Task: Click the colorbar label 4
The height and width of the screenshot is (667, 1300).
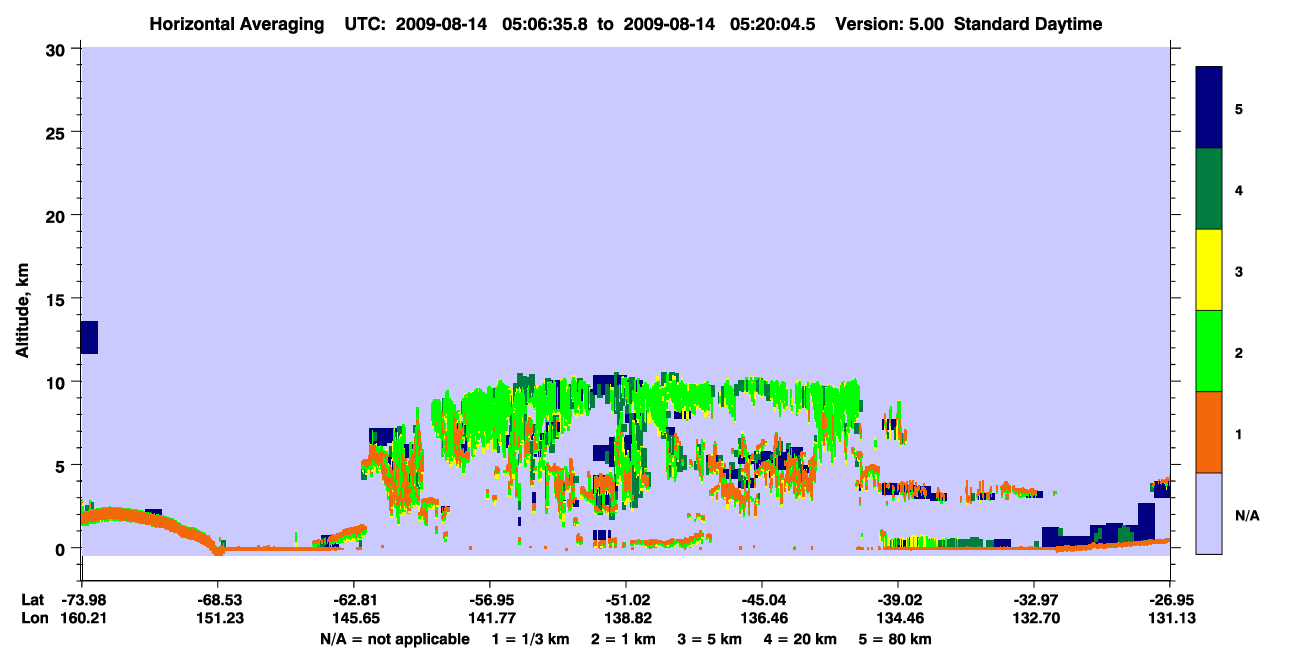Action: (x=1238, y=189)
